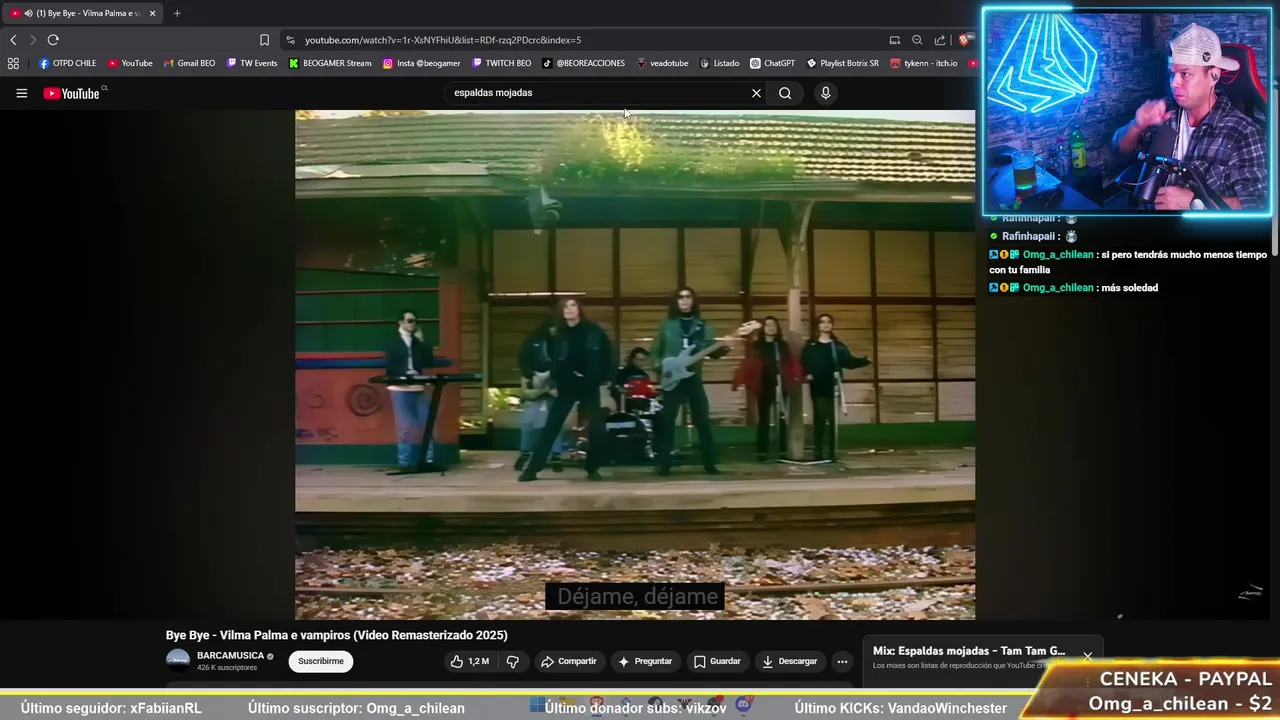Open the ChatGPT bookmark

pos(772,63)
